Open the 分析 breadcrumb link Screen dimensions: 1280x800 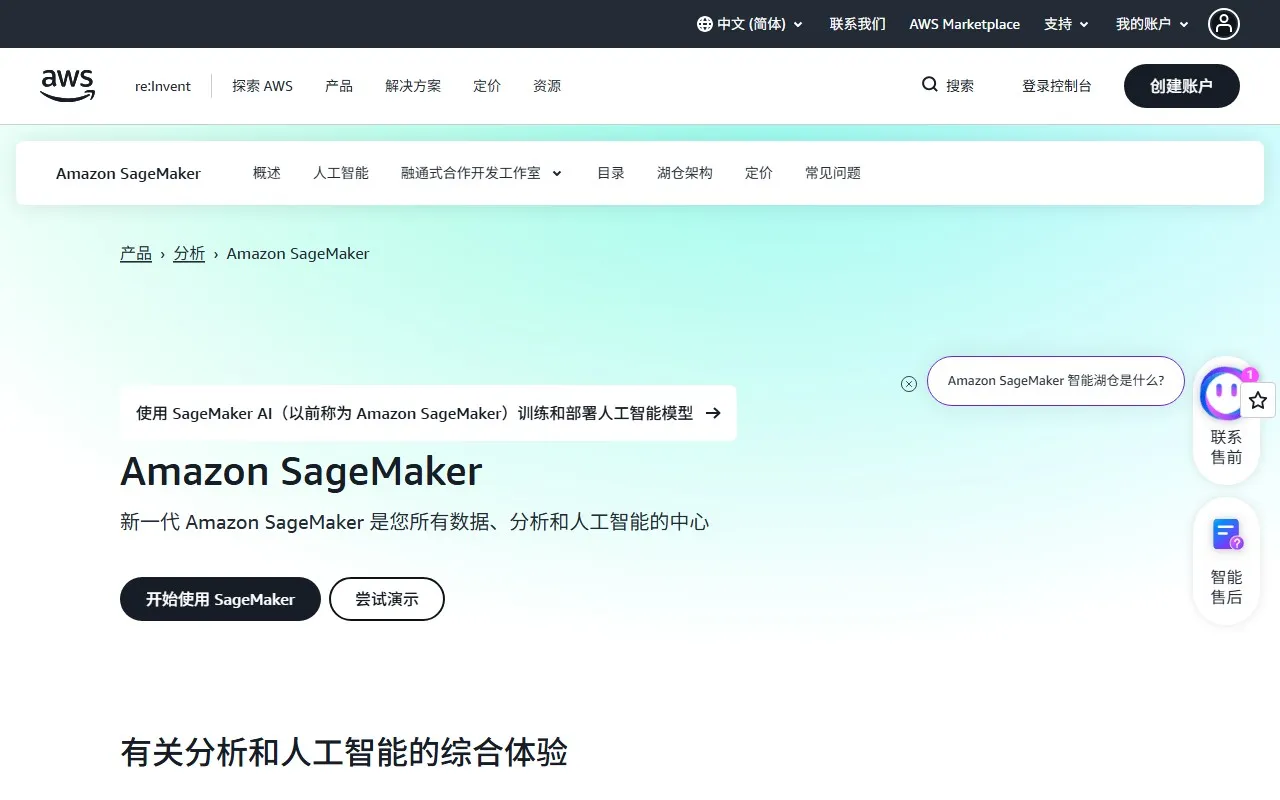(x=189, y=253)
